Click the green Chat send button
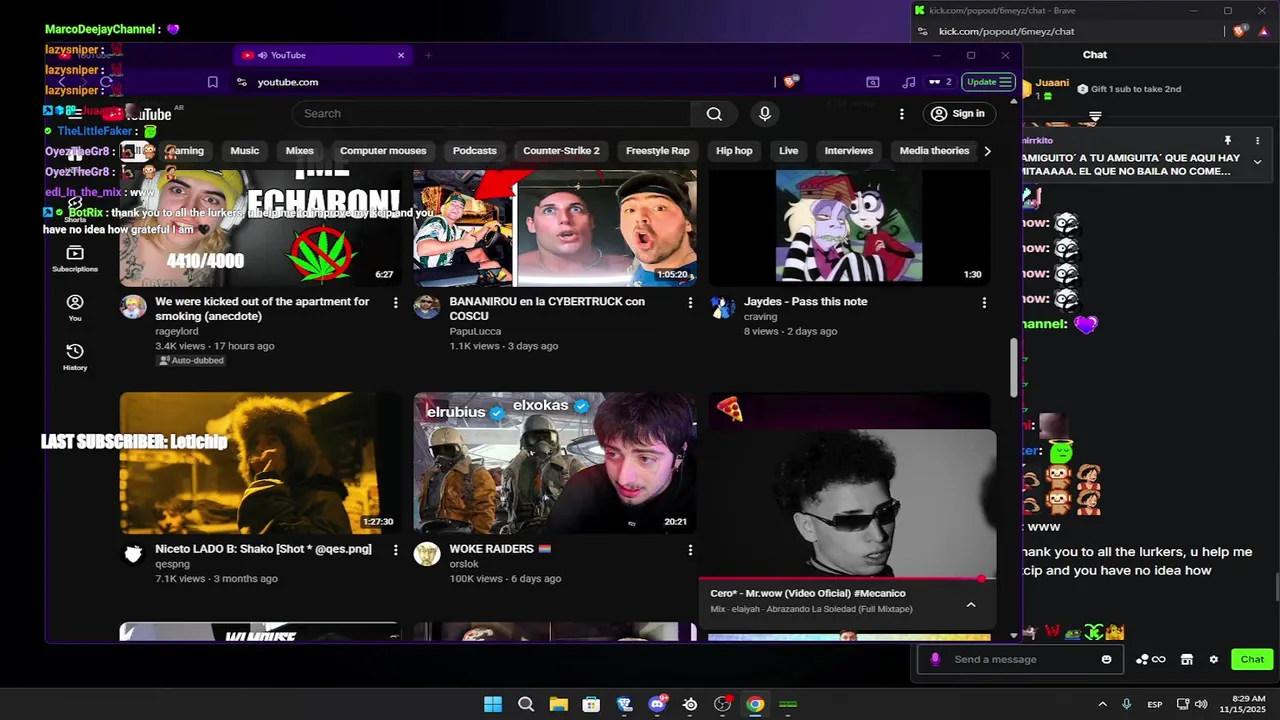The height and width of the screenshot is (720, 1280). point(1252,659)
